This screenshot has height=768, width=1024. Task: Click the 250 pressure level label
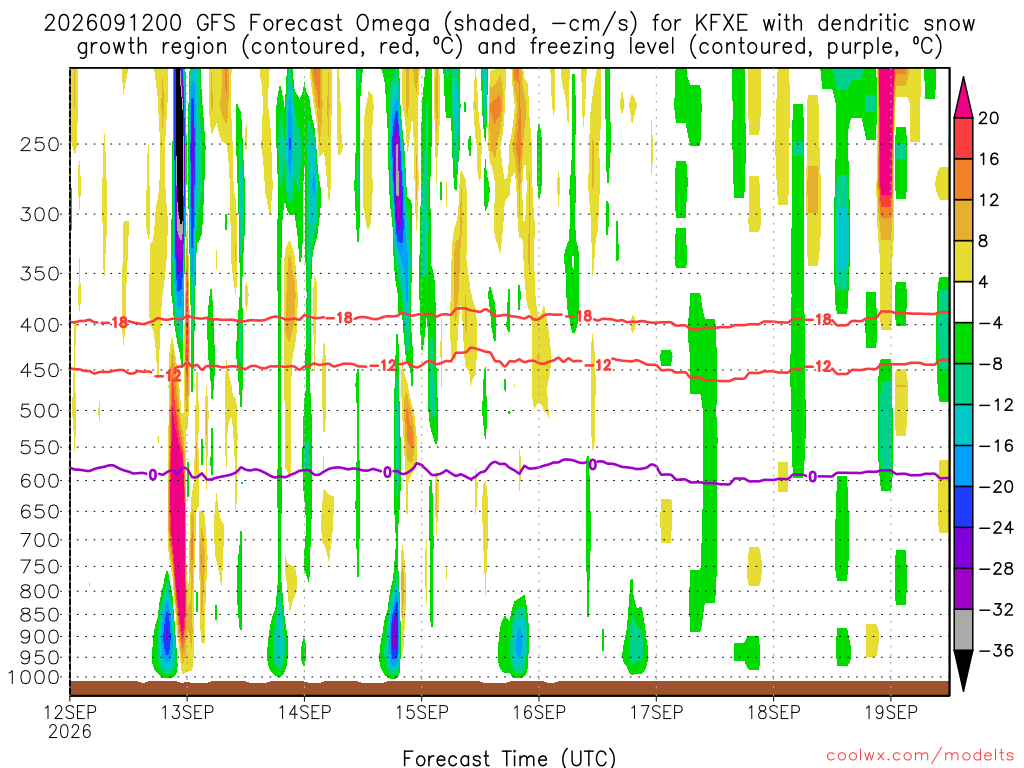40,144
